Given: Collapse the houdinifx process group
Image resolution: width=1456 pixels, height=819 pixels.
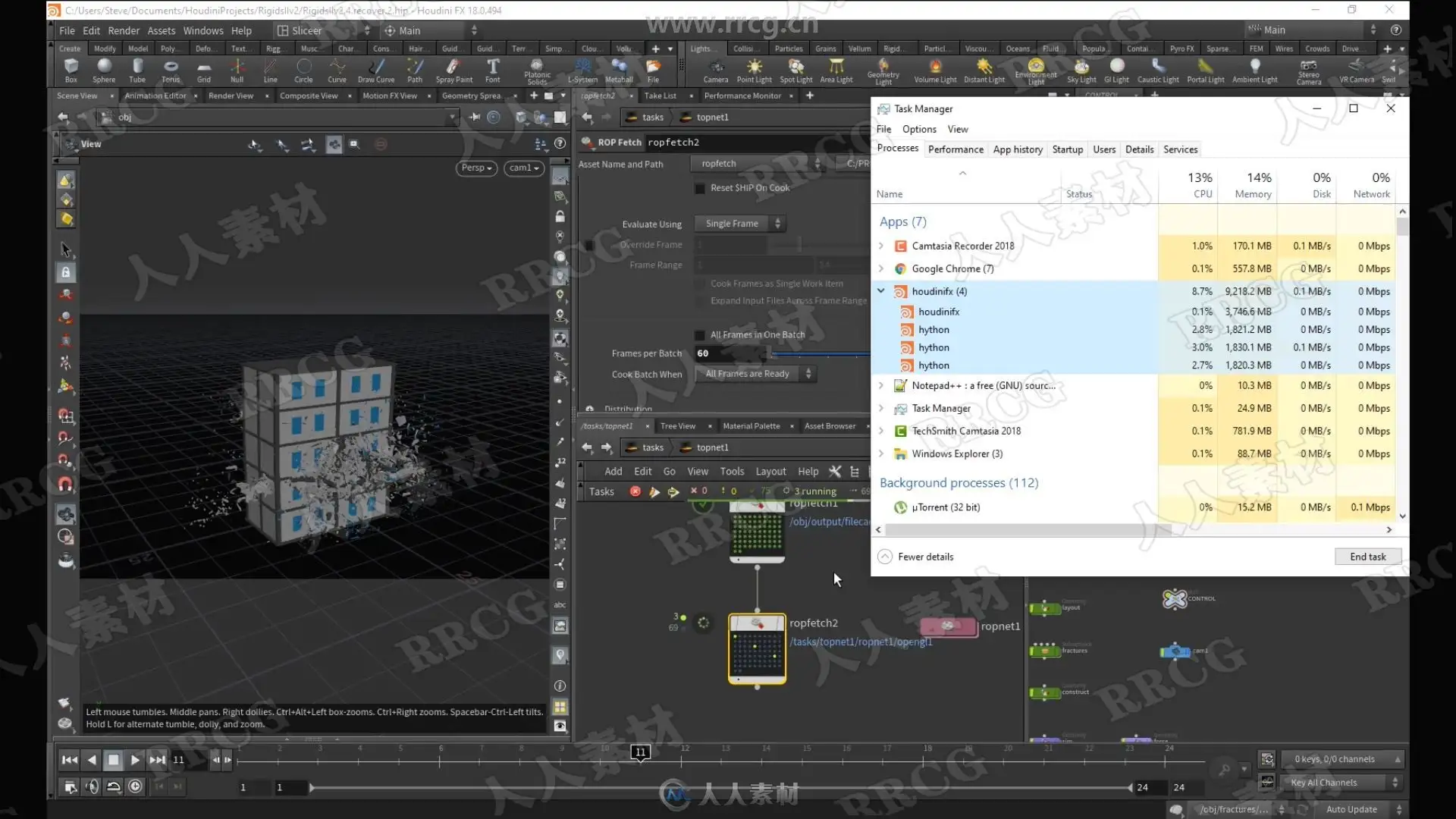Looking at the screenshot, I should pyautogui.click(x=881, y=291).
